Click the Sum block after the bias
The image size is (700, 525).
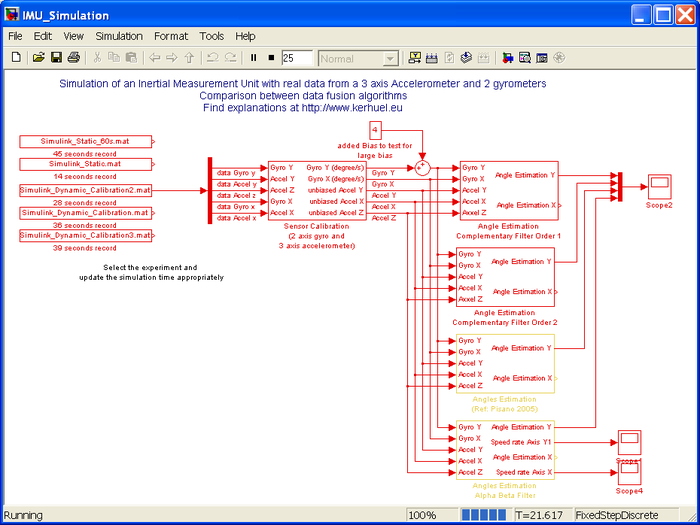(422, 168)
